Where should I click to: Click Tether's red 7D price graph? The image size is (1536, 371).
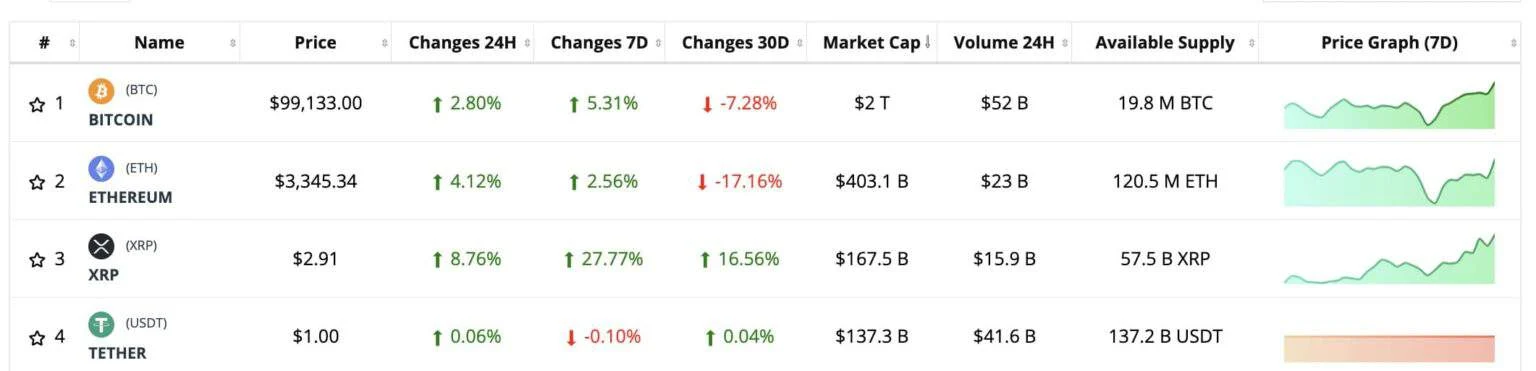(1389, 348)
